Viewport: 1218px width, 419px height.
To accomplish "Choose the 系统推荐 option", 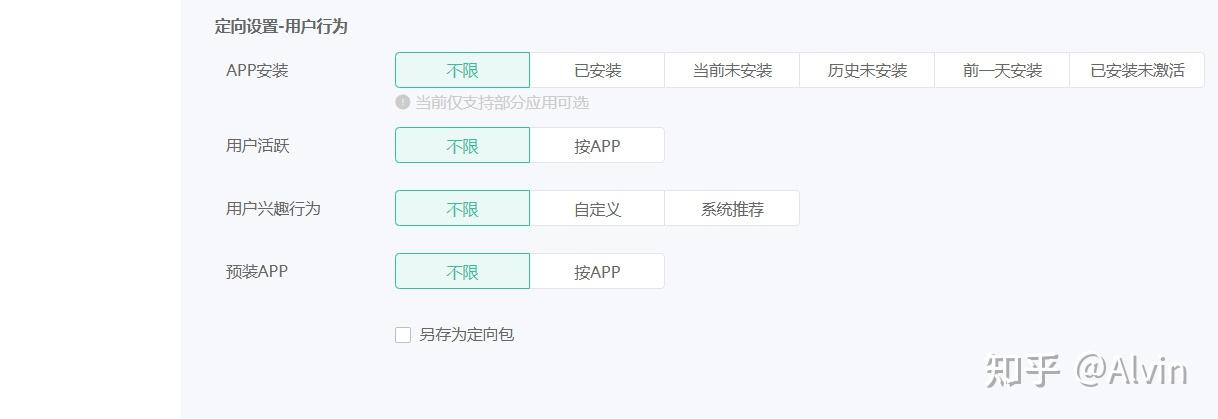I will (732, 209).
